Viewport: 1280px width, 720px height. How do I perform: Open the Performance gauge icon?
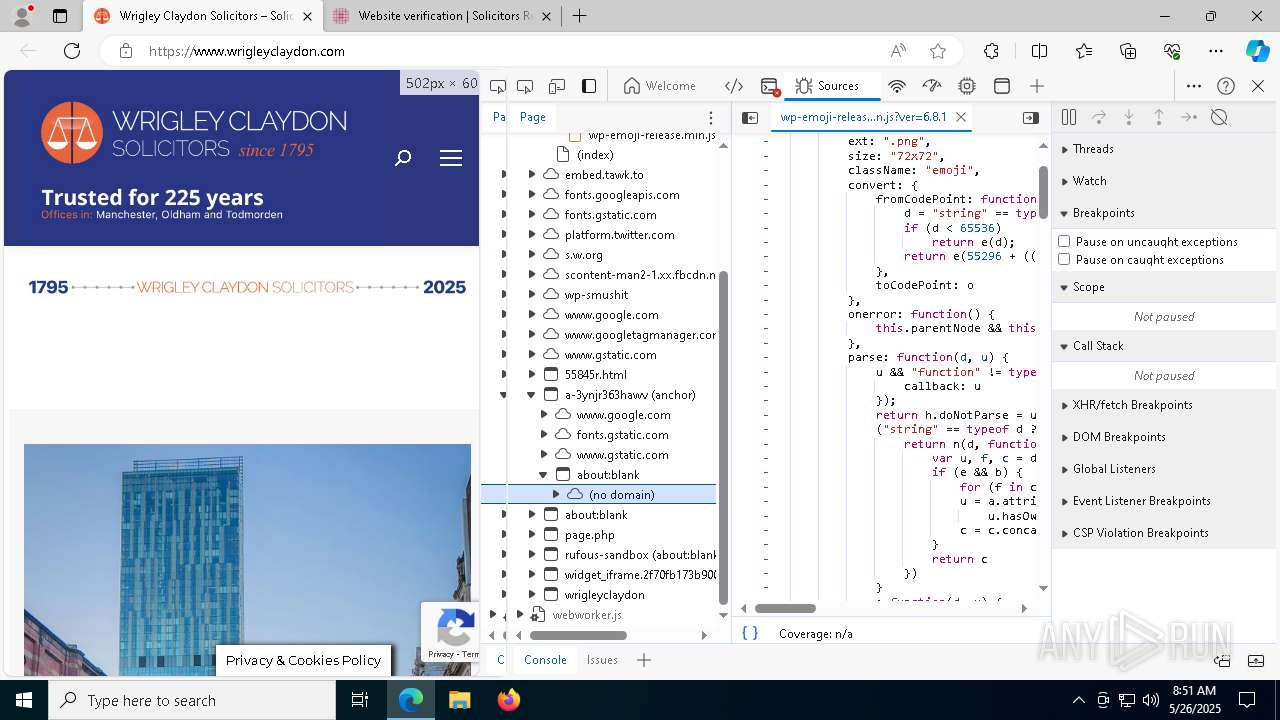click(x=932, y=86)
